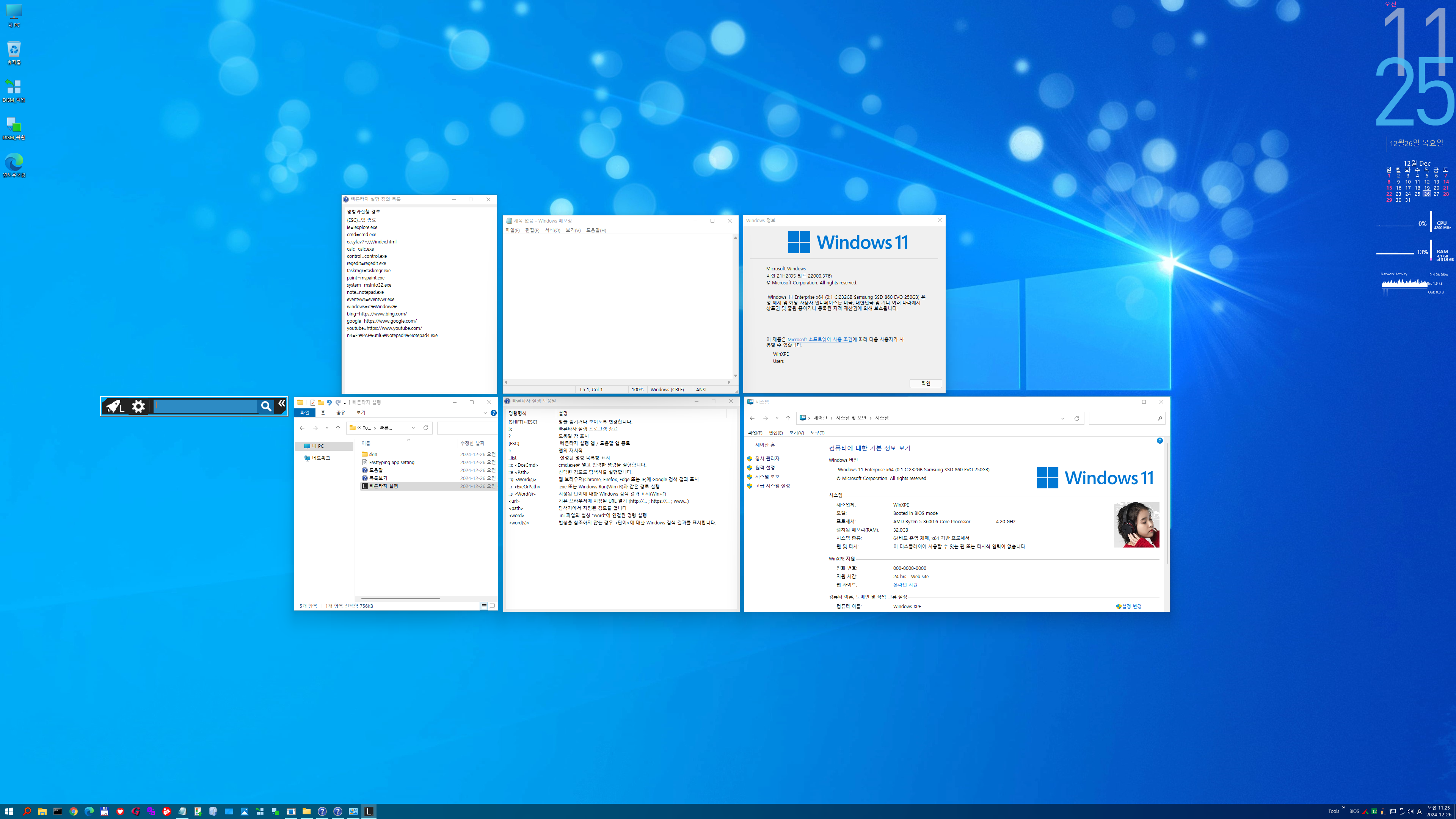Open address bar history dropdown in Explorer

[413, 428]
